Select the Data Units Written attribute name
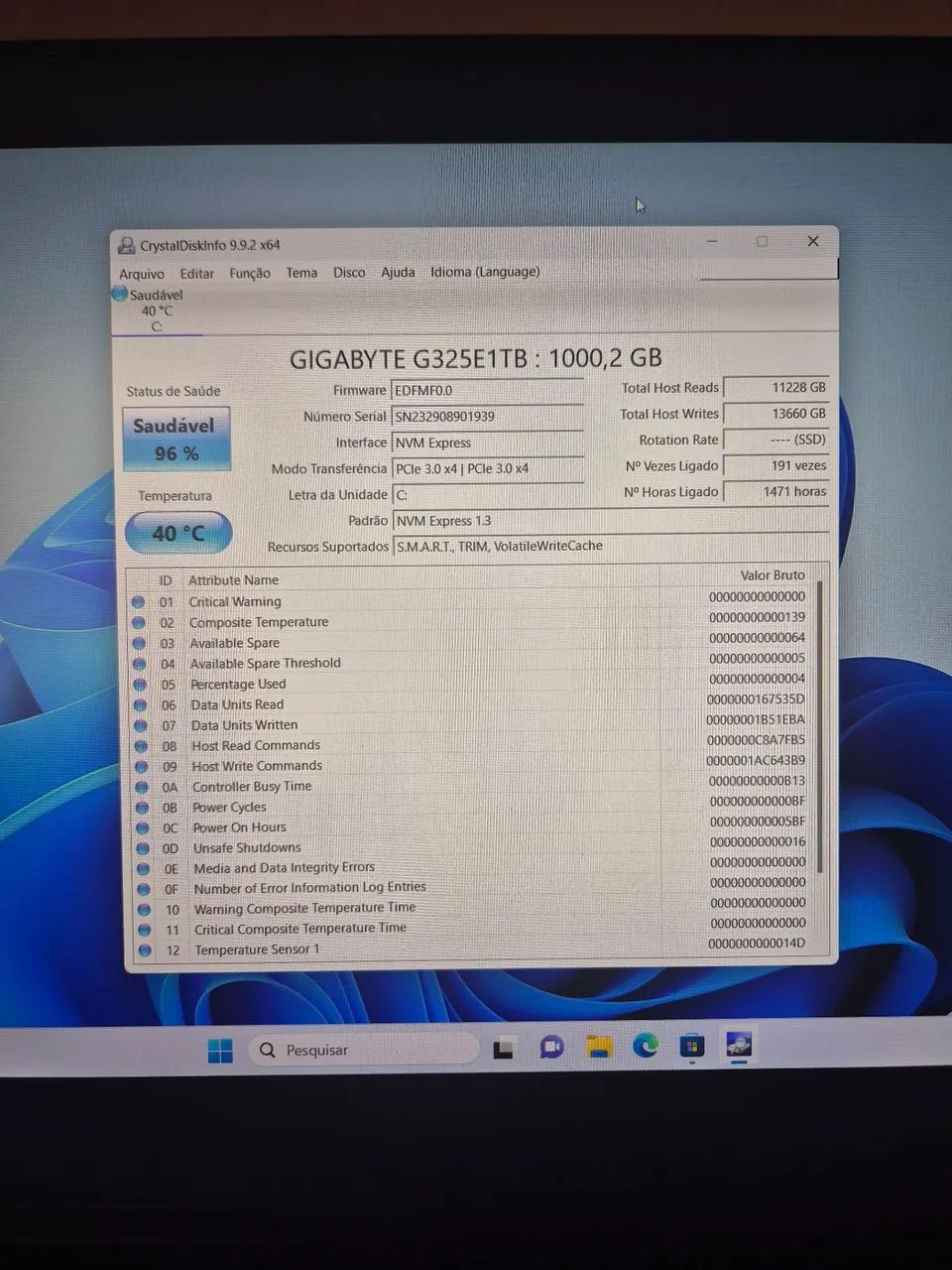The height and width of the screenshot is (1270, 952). [x=244, y=725]
